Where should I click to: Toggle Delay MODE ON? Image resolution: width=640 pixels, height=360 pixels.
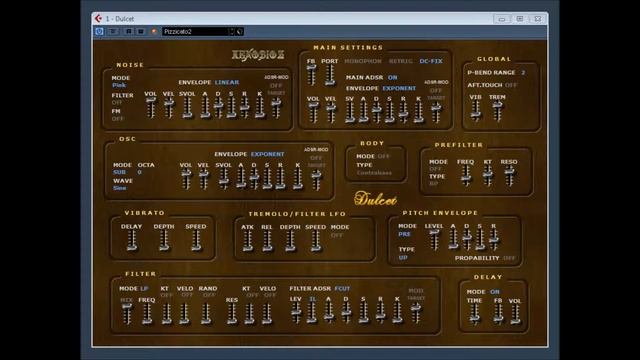pos(495,292)
